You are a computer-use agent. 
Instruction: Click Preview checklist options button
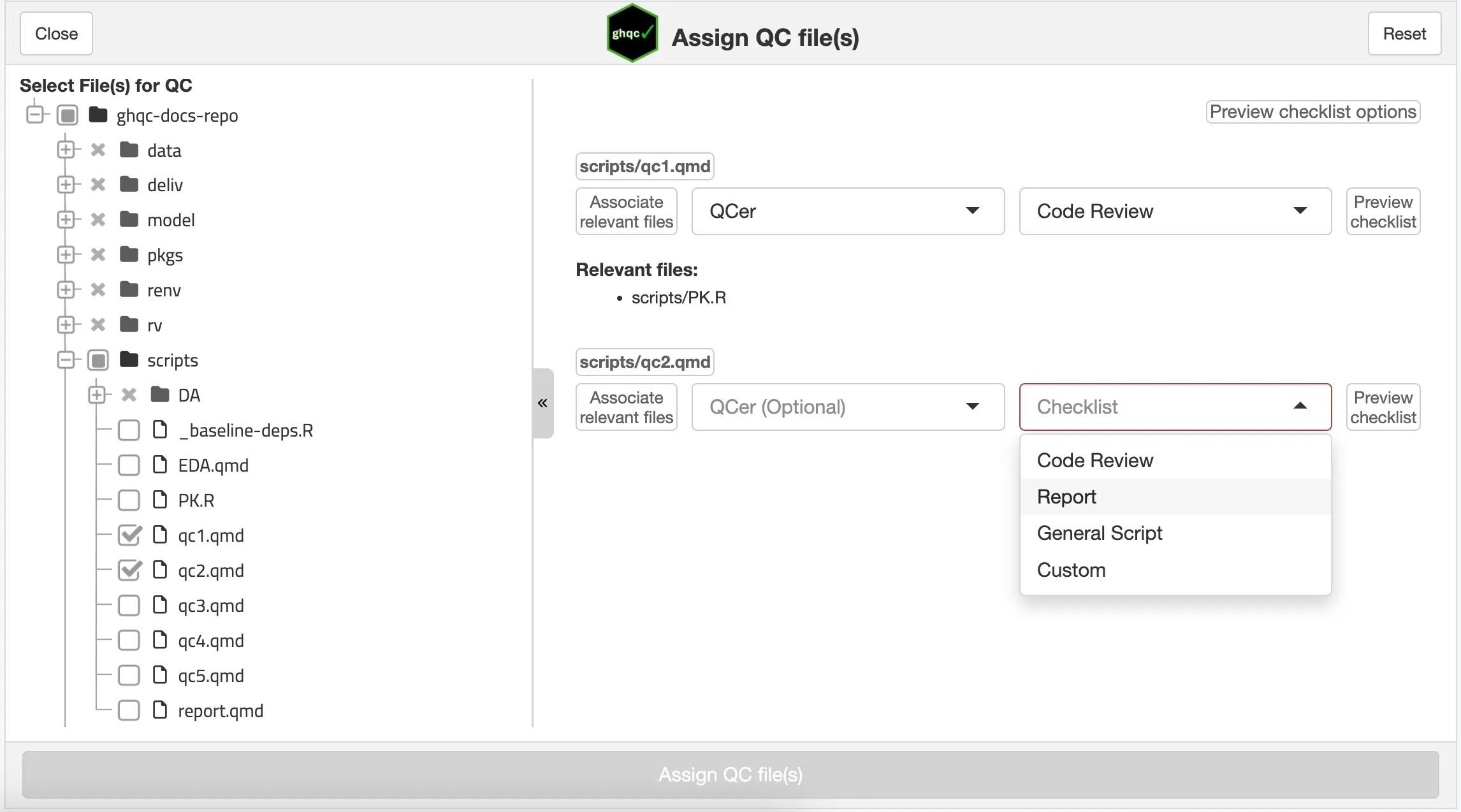(1312, 112)
